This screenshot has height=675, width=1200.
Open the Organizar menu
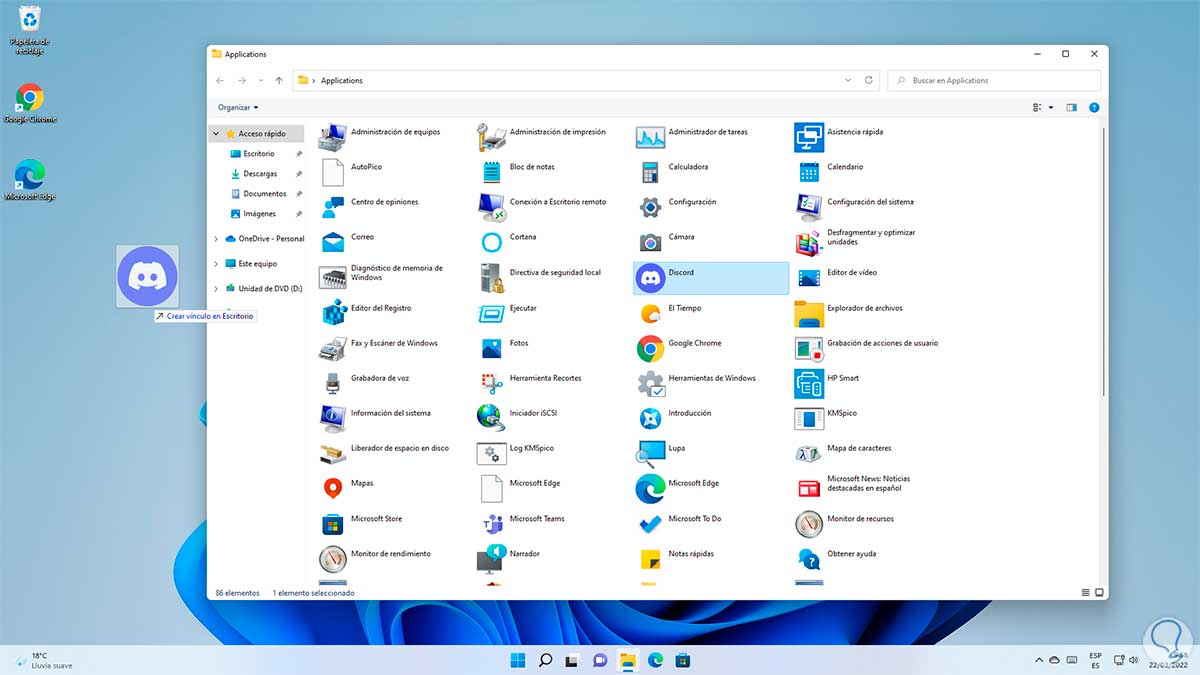tap(238, 107)
